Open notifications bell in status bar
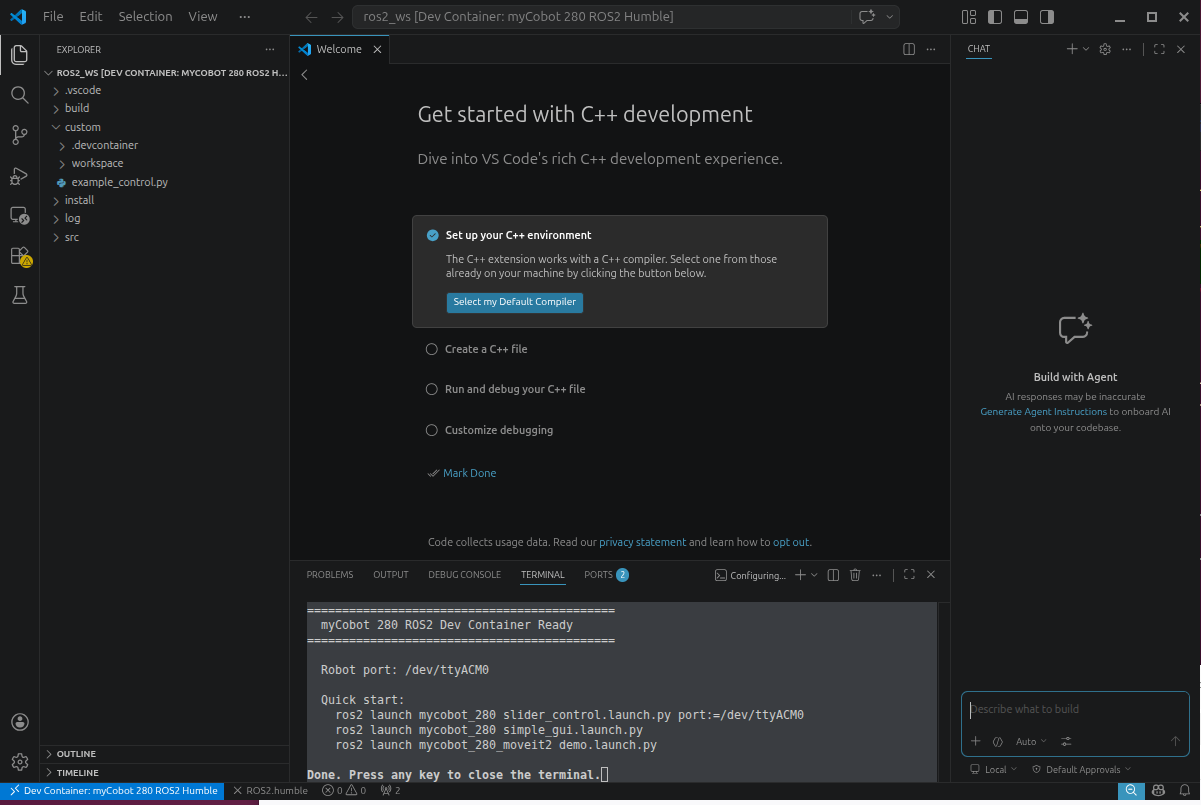Viewport: 1201px width, 805px height. click(x=1183, y=790)
